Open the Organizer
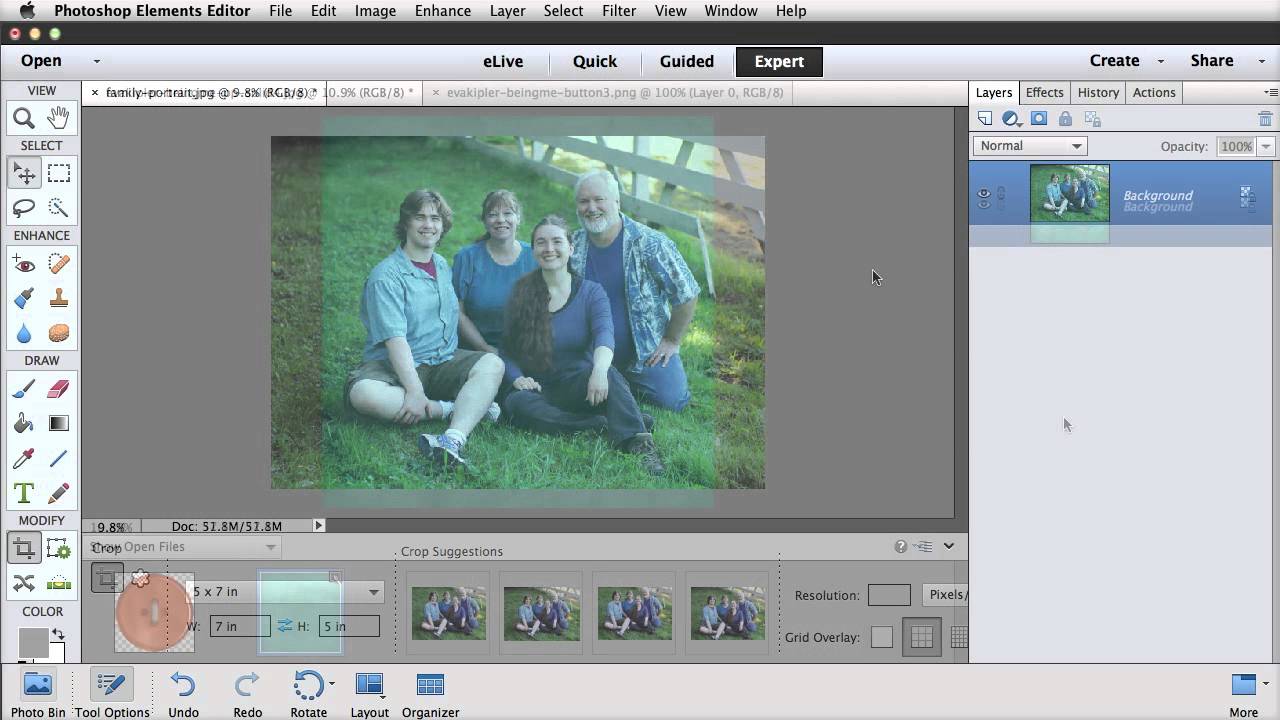Screen dimensions: 1280x720 click(x=430, y=694)
